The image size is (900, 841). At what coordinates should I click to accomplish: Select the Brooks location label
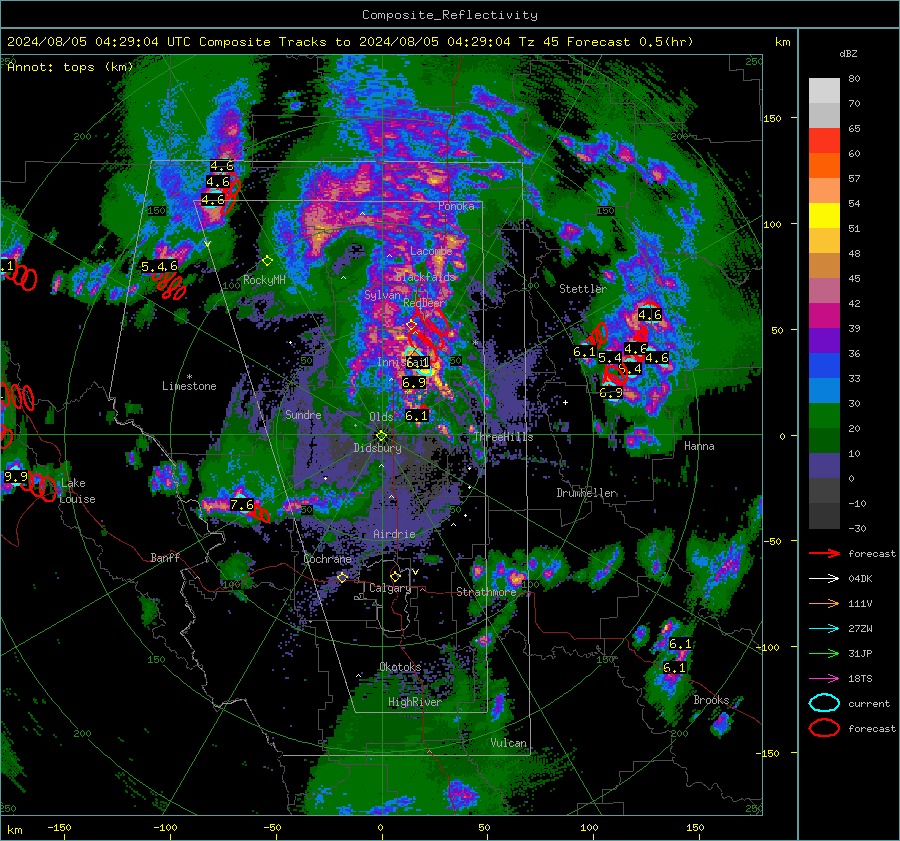click(x=711, y=700)
